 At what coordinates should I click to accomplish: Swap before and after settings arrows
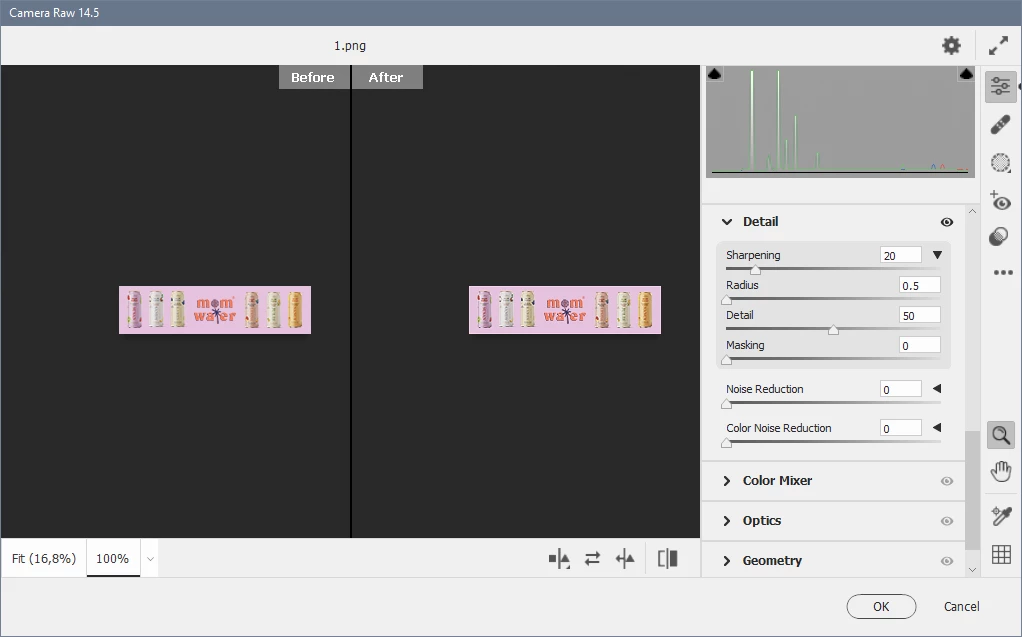[592, 559]
